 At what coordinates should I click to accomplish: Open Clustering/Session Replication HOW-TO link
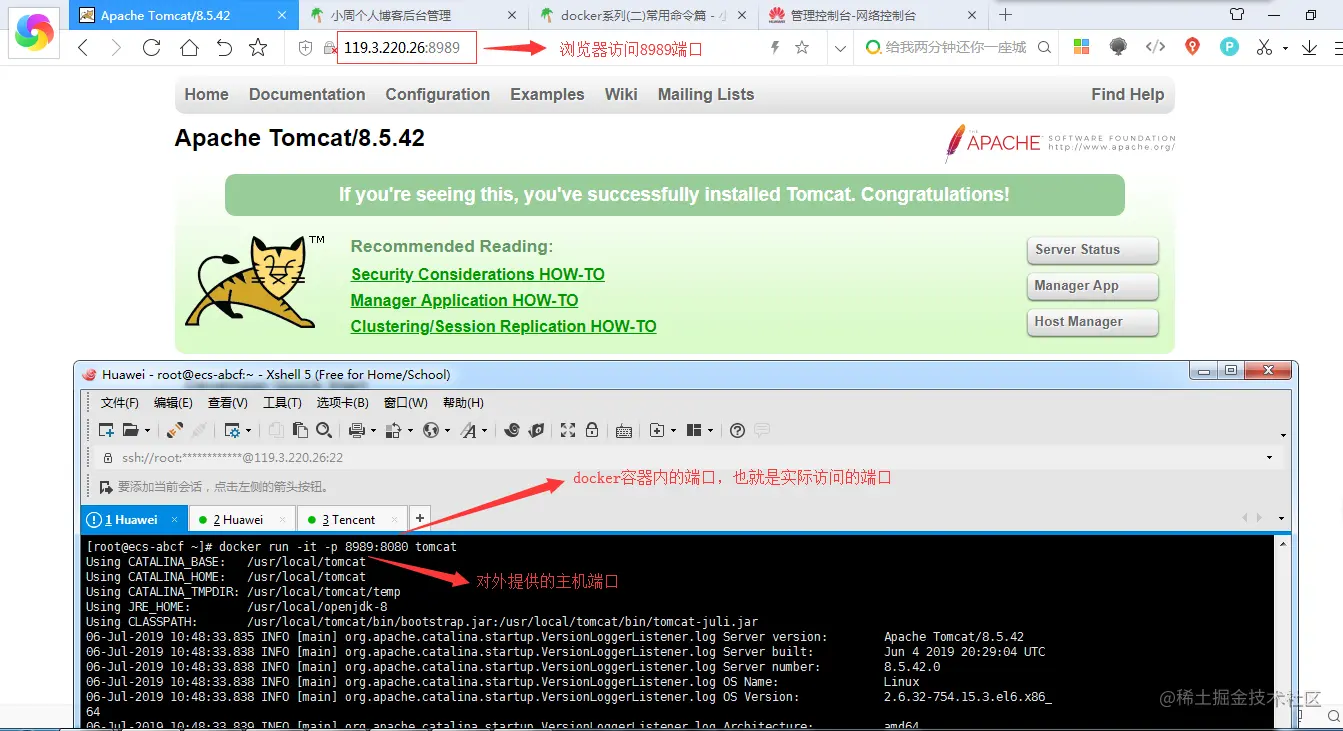[503, 326]
